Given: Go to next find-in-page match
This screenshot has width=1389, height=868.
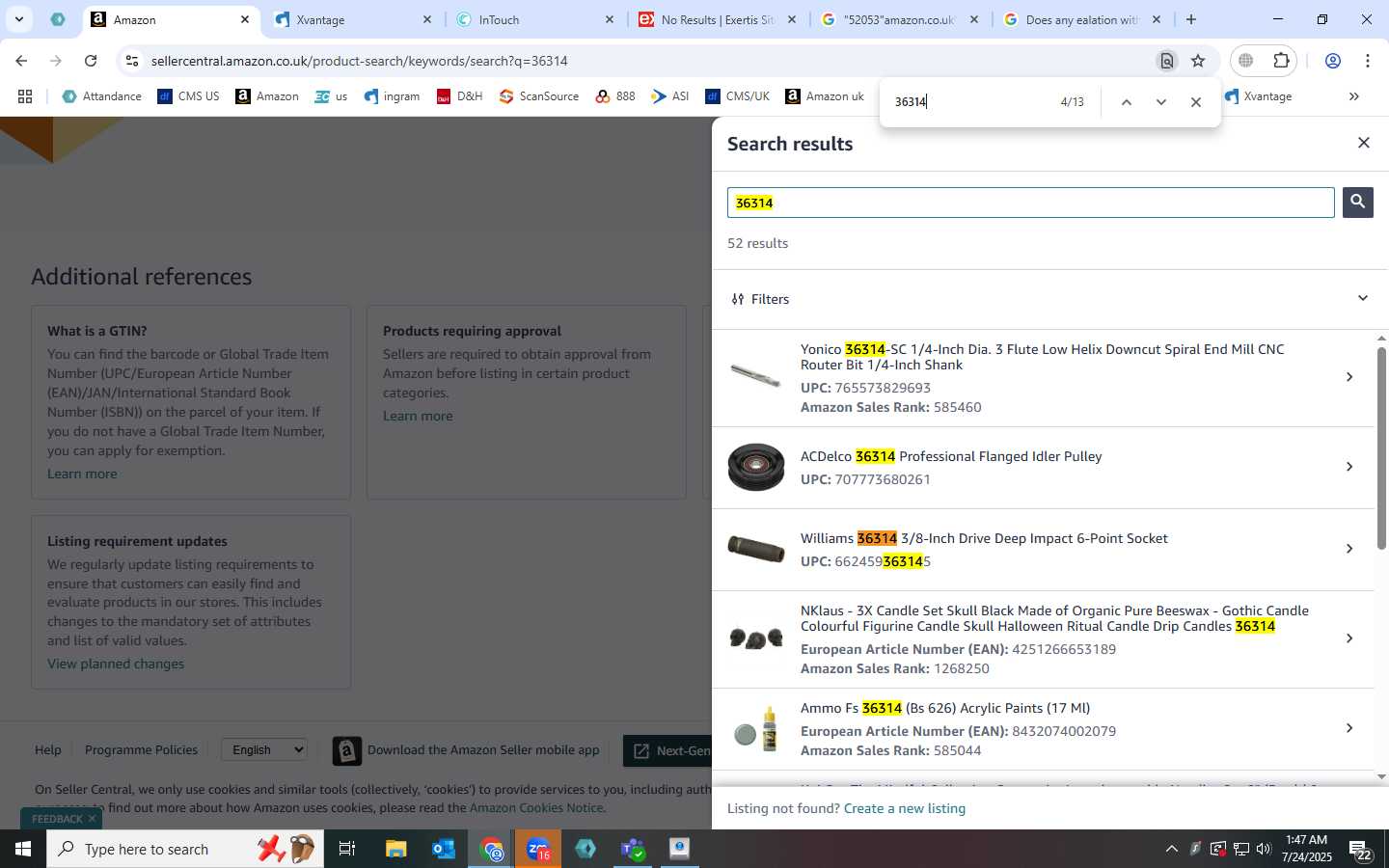Looking at the screenshot, I should pos(1161,102).
